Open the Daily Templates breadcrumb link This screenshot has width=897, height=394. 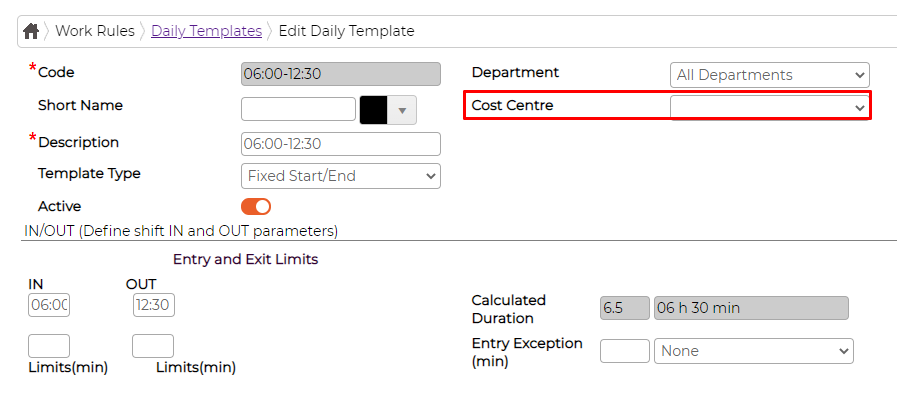point(207,31)
